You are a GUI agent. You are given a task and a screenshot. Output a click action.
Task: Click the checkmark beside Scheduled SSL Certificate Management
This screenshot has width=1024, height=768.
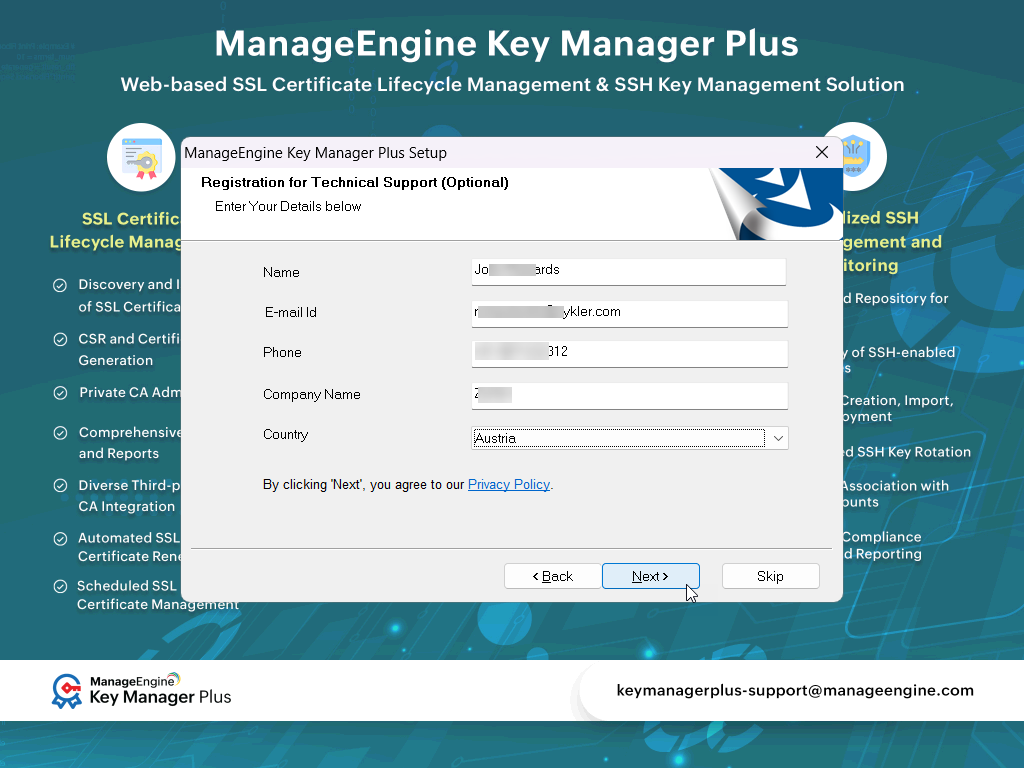click(x=60, y=586)
